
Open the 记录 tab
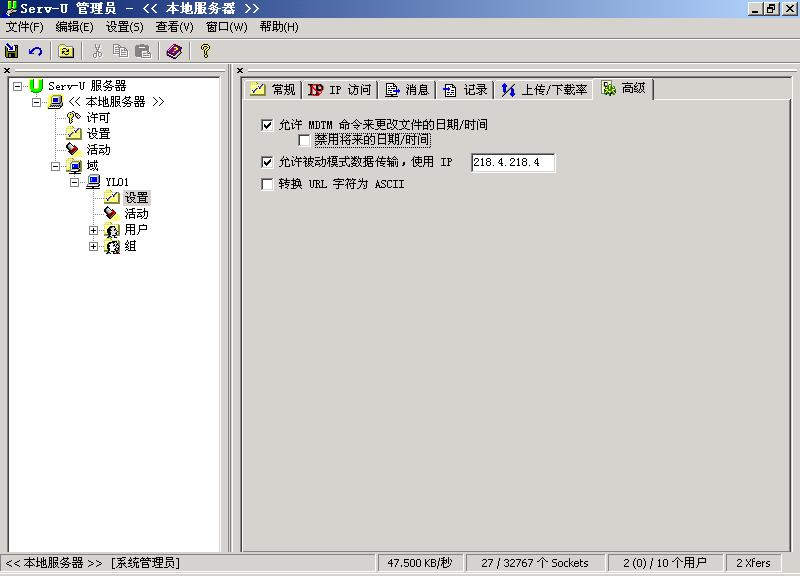point(465,90)
